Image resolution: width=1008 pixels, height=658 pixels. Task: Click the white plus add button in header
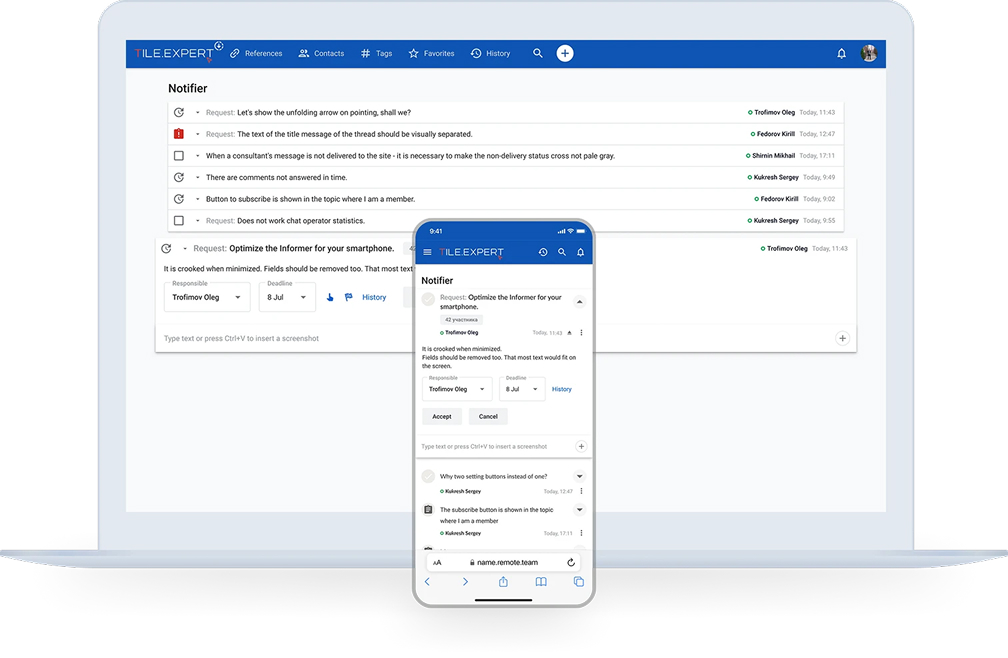[x=564, y=53]
